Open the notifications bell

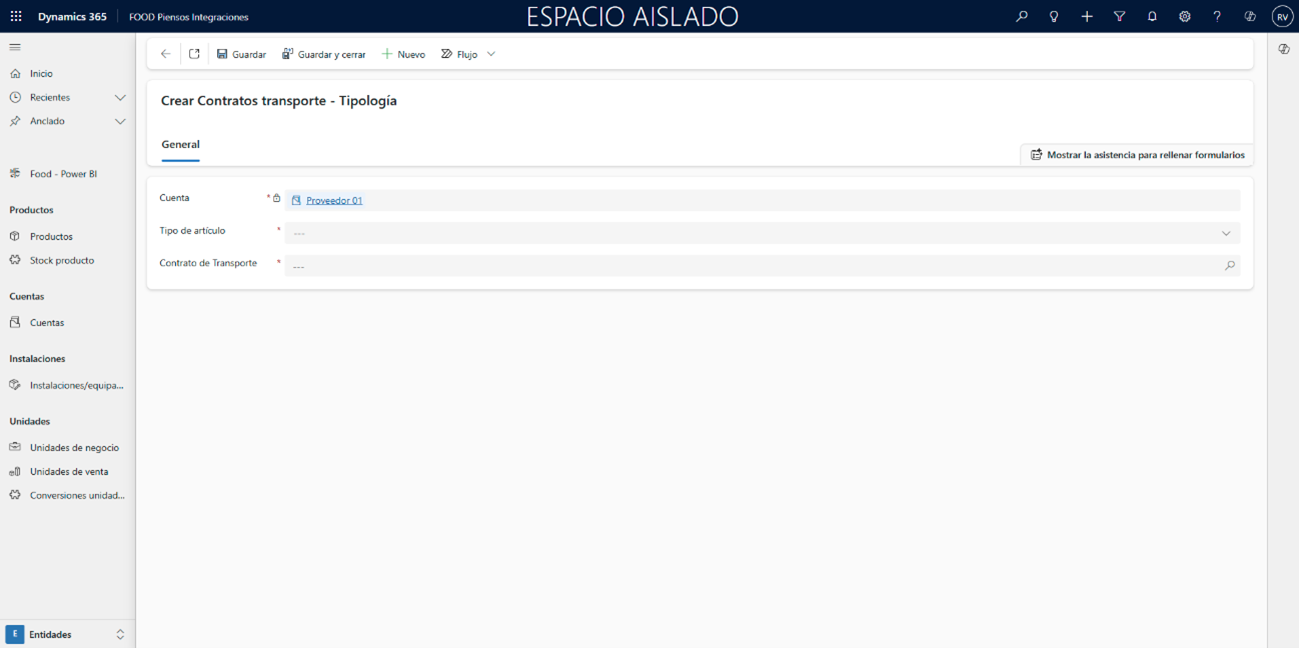pos(1152,17)
